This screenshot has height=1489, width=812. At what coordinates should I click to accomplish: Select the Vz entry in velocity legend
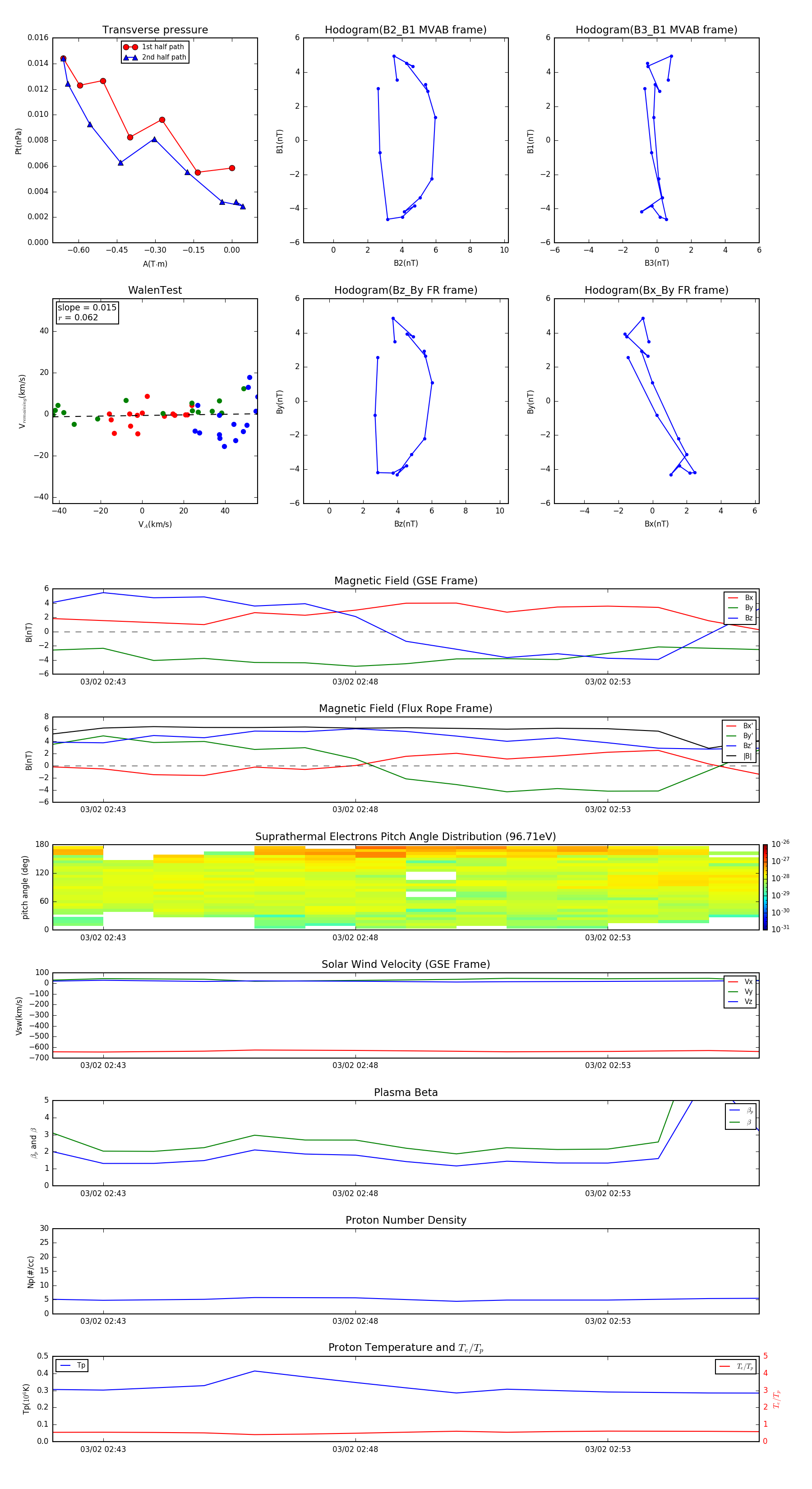740,1001
